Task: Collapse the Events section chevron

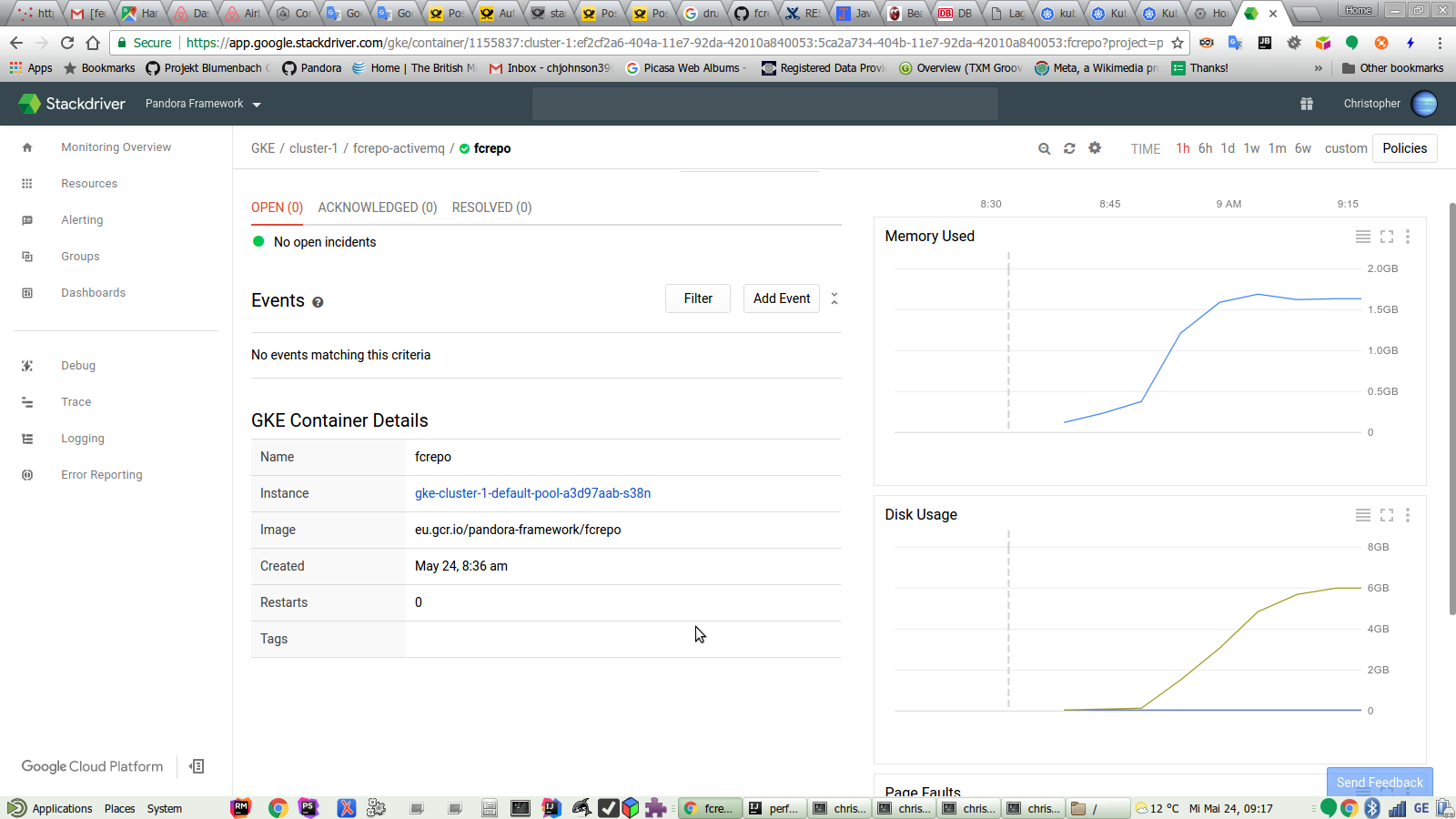Action: pos(834,298)
